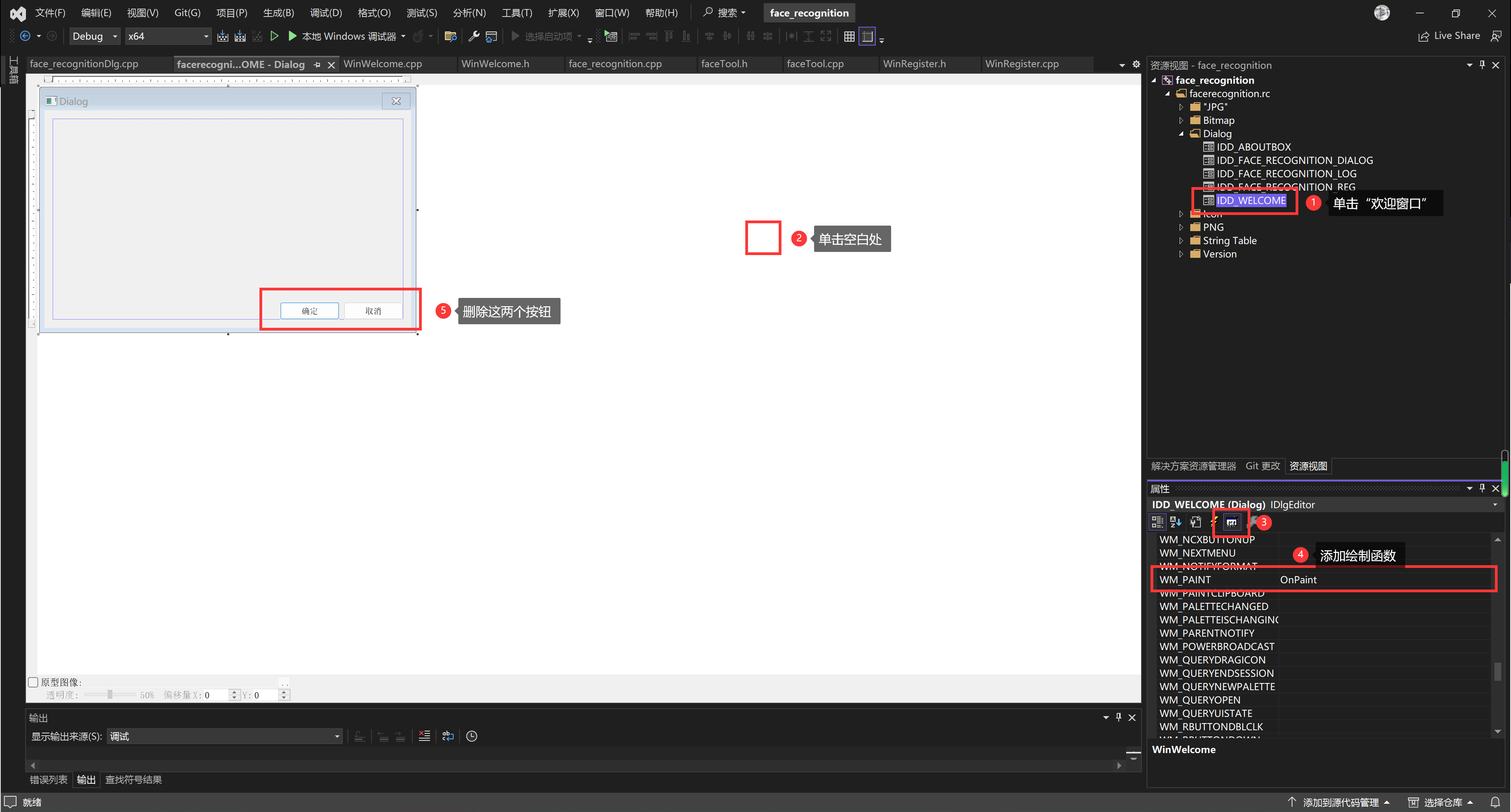1511x812 pixels.
Task: Clear all output with the clear icon
Action: pos(424,736)
